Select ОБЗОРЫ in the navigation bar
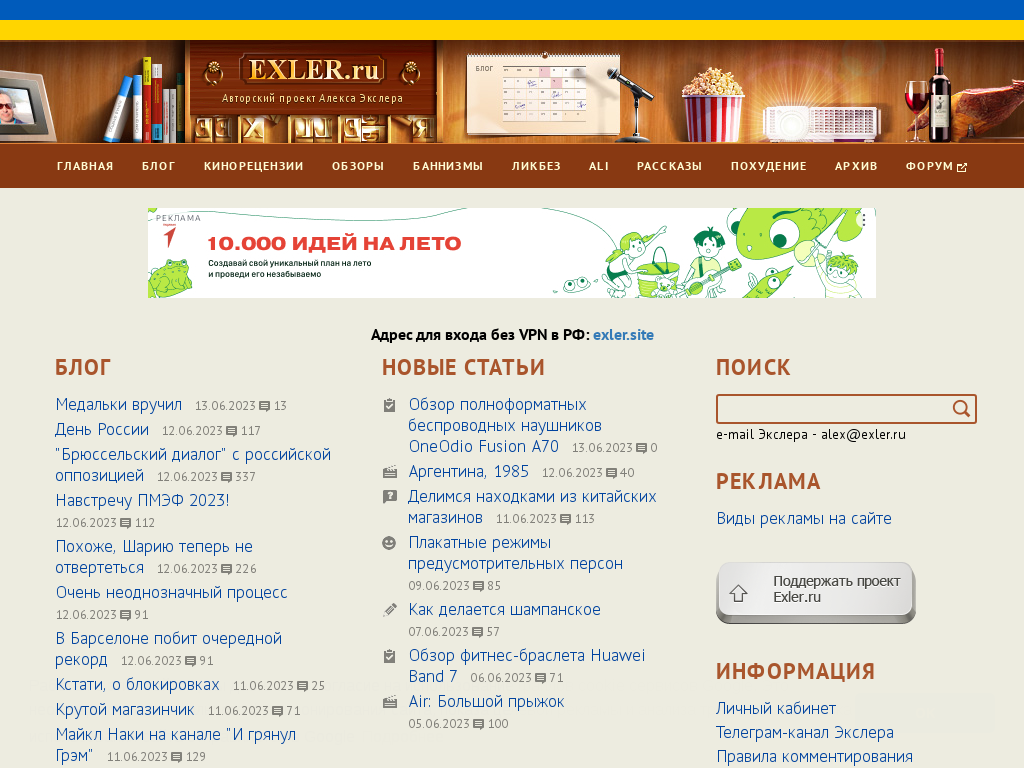This screenshot has width=1024, height=768. click(358, 166)
